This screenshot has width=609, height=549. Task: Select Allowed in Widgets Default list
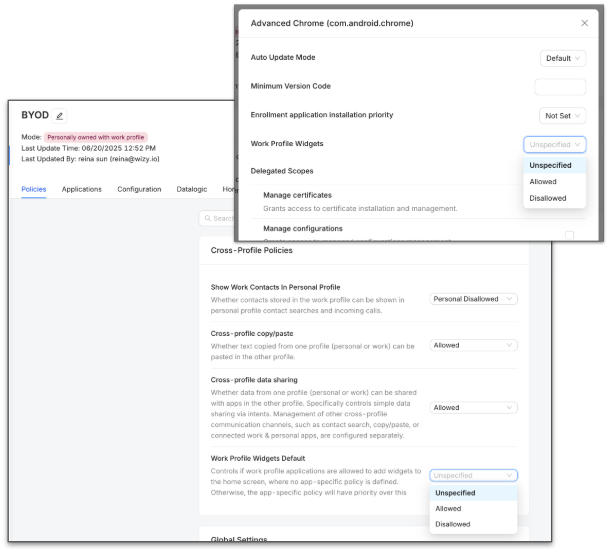pyautogui.click(x=473, y=509)
